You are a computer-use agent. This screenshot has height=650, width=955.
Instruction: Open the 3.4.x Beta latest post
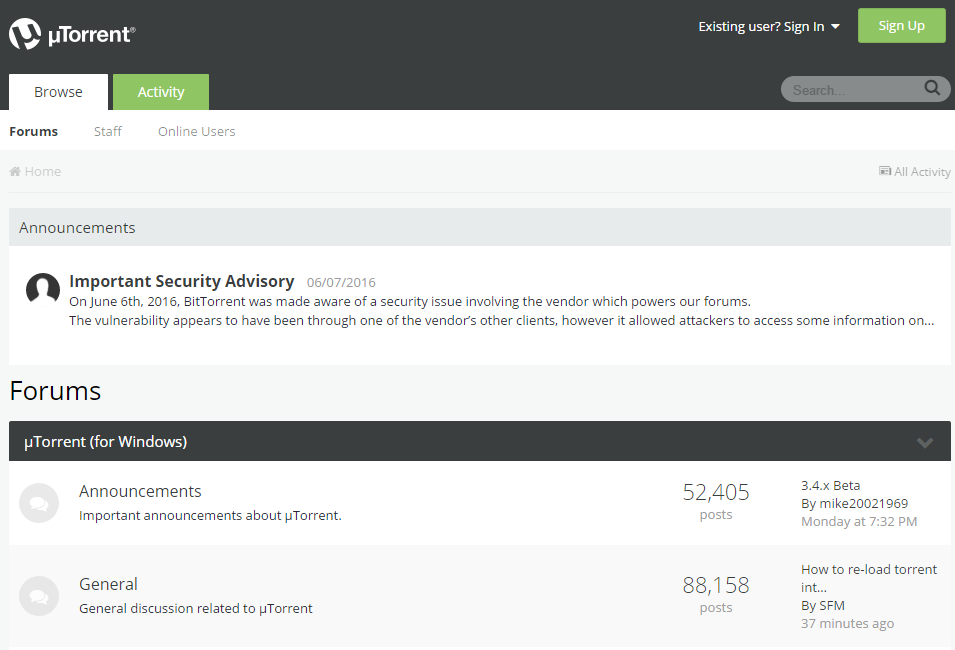coord(830,486)
